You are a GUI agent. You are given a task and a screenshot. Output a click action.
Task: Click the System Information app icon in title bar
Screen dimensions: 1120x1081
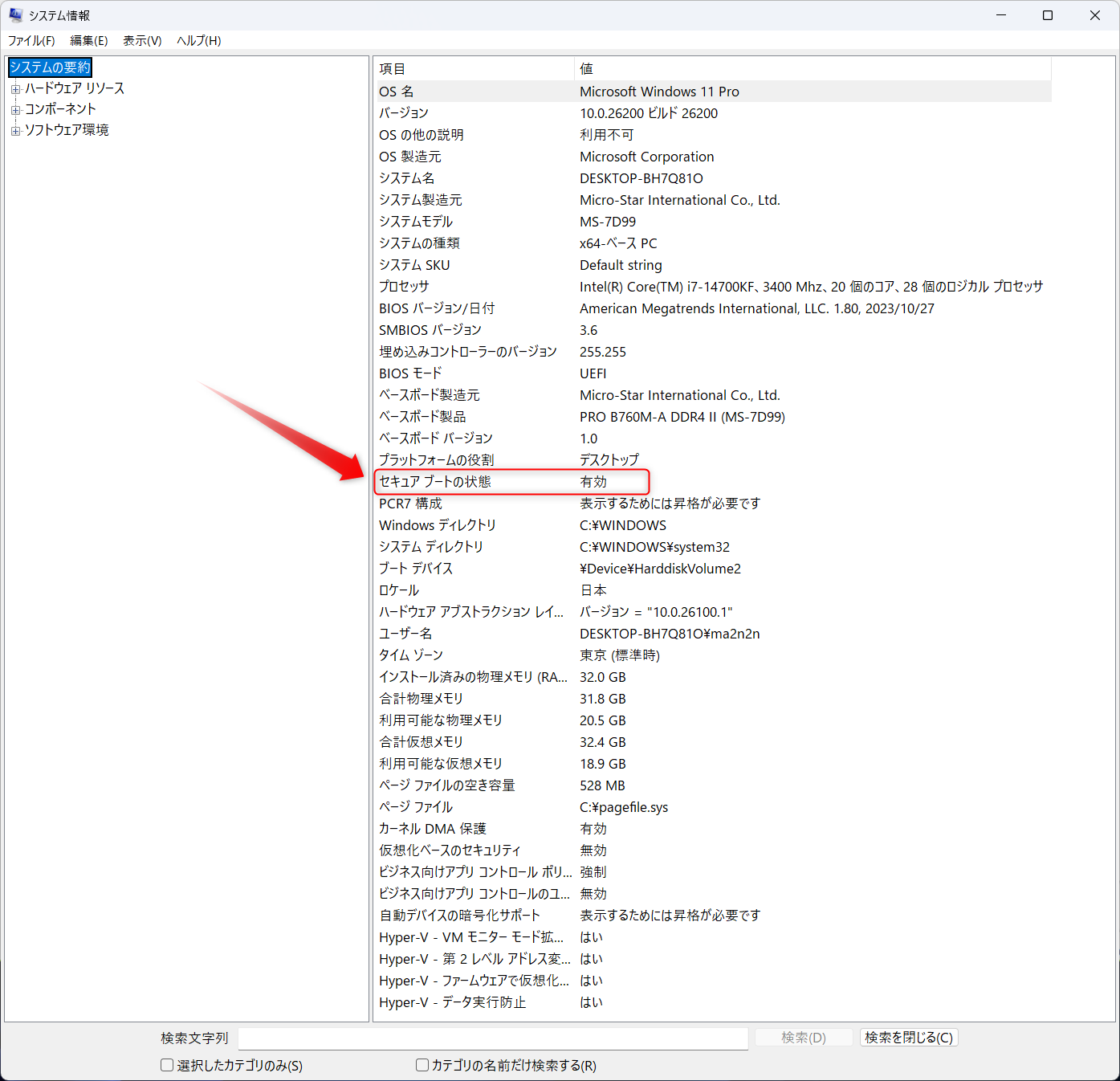15,15
